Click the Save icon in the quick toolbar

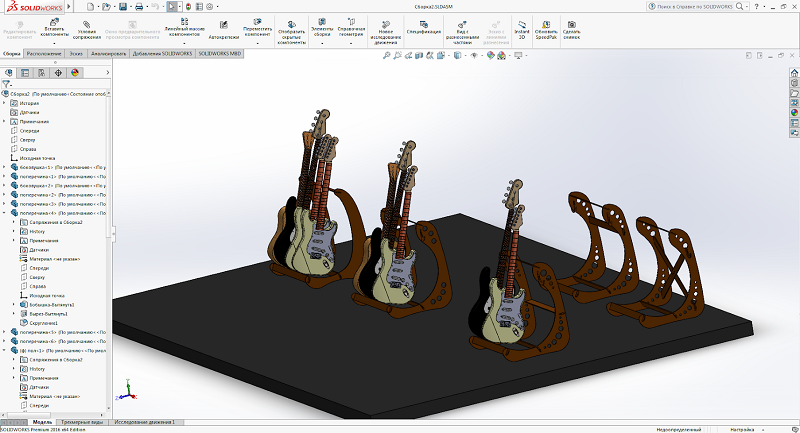tap(122, 6)
